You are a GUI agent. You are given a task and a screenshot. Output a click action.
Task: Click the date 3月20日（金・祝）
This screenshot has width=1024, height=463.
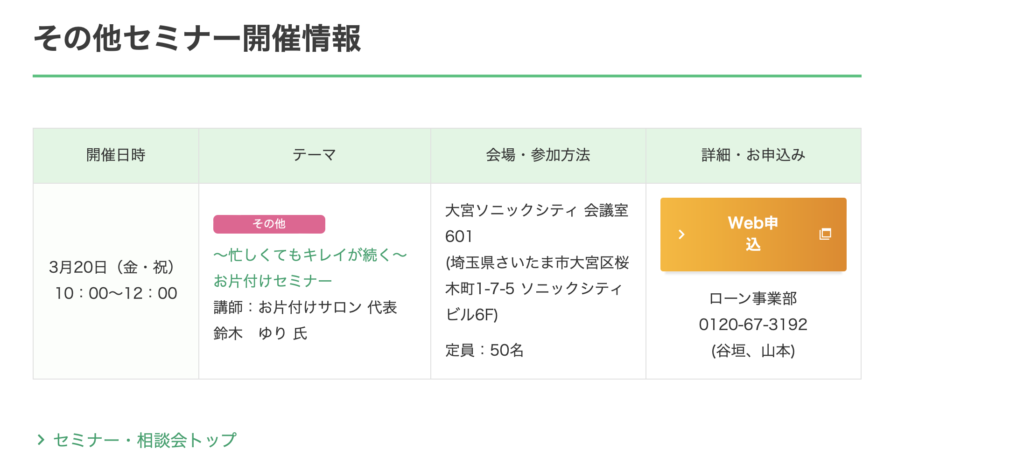(112, 267)
